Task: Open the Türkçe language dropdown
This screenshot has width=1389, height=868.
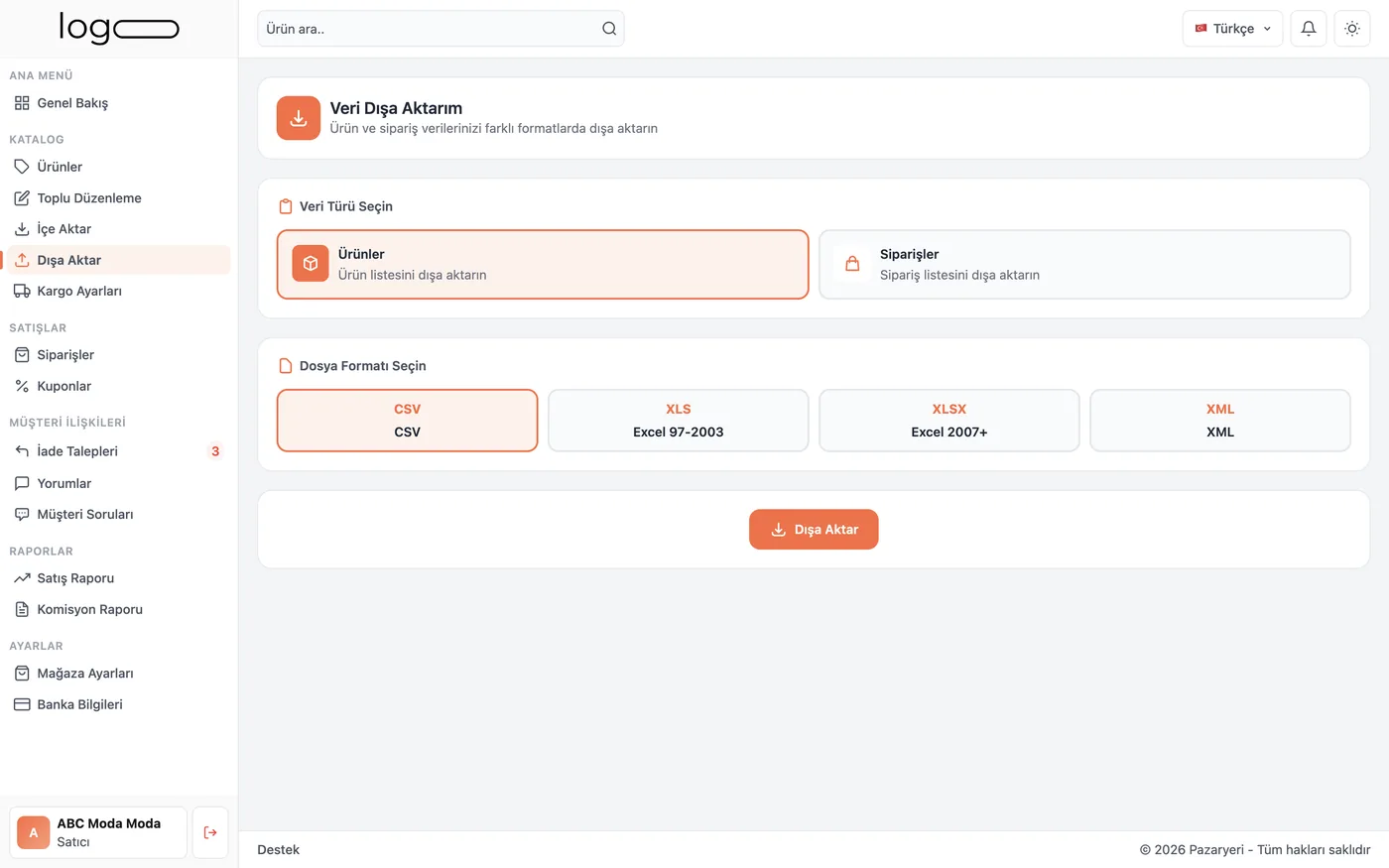Action: (1232, 29)
